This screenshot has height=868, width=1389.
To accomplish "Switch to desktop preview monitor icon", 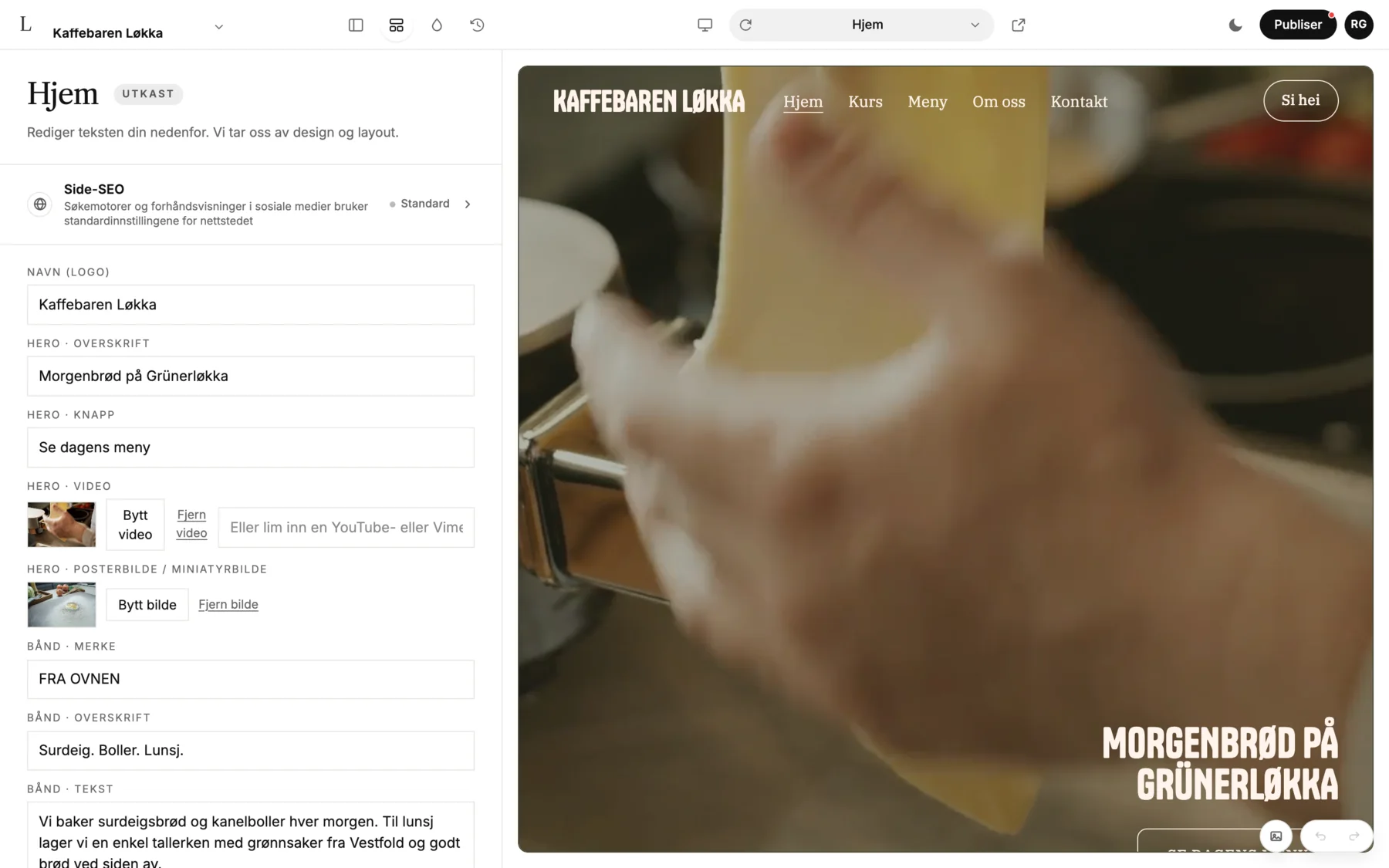I will point(705,25).
